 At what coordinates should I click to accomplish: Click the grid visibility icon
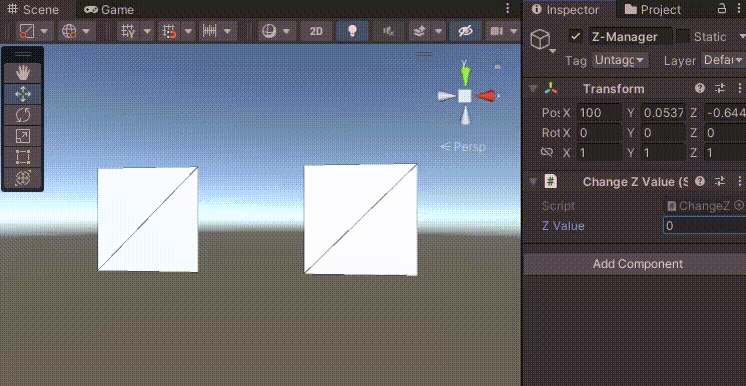point(128,31)
